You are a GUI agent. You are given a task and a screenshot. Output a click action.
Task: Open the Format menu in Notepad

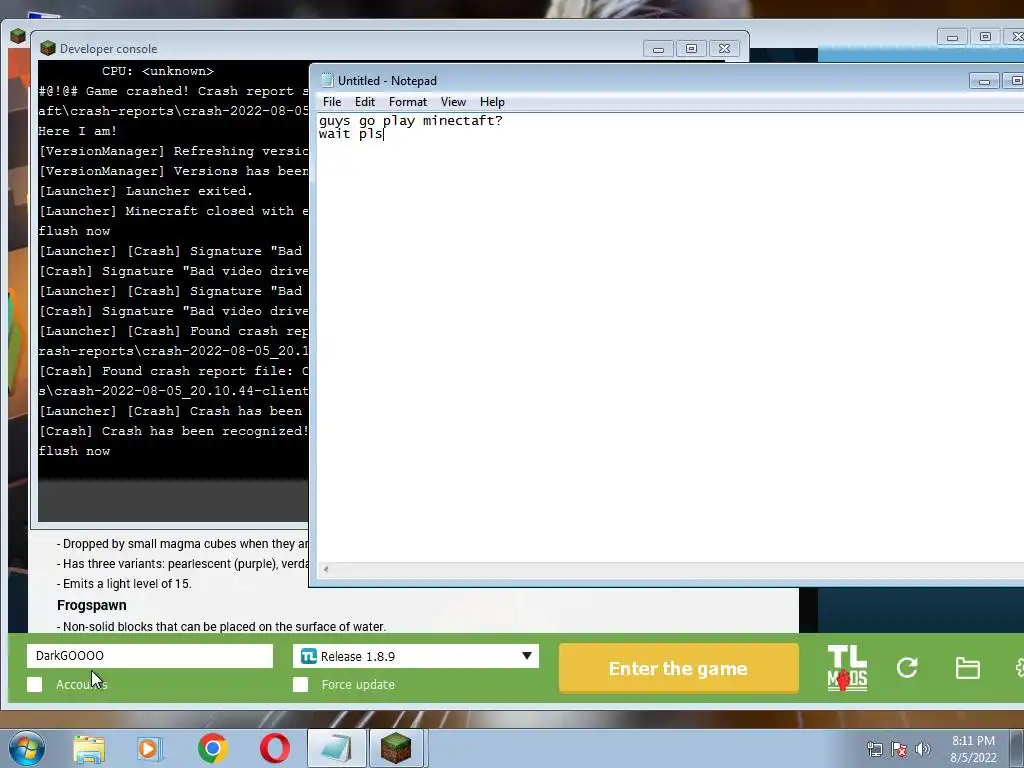click(408, 102)
